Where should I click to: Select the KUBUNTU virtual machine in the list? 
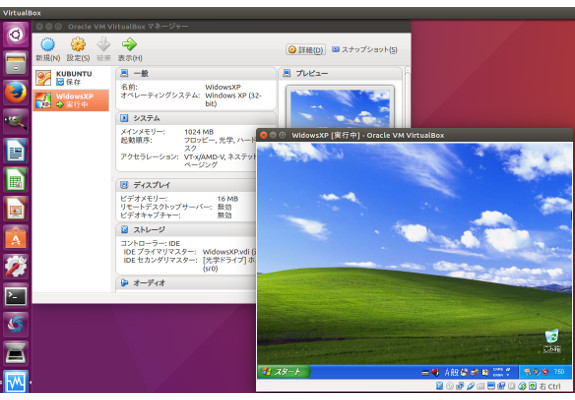click(70, 78)
